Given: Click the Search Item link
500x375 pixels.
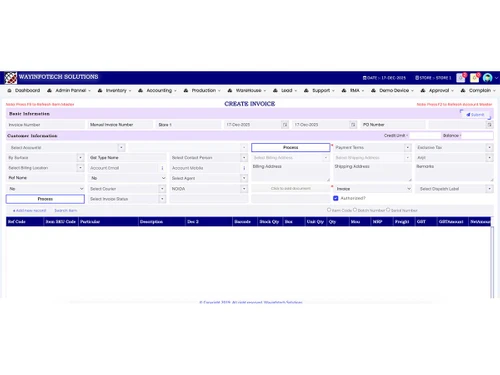Looking at the screenshot, I should [66, 211].
